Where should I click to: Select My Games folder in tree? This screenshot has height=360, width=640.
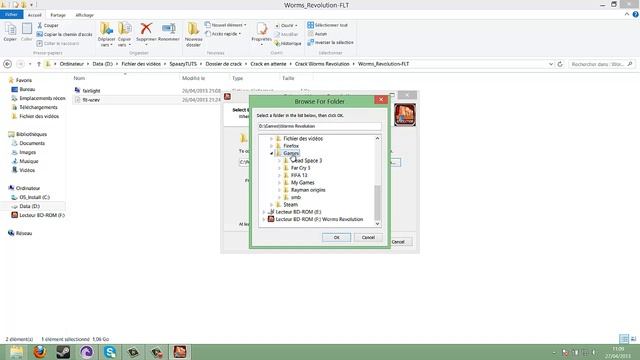[302, 182]
